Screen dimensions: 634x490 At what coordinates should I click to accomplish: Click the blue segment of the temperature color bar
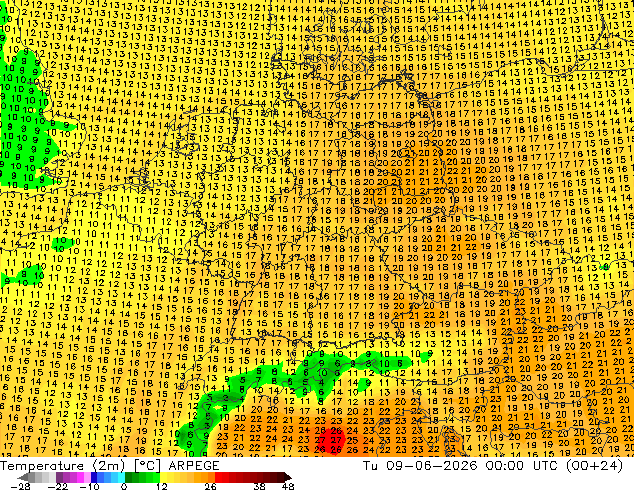click(108, 477)
